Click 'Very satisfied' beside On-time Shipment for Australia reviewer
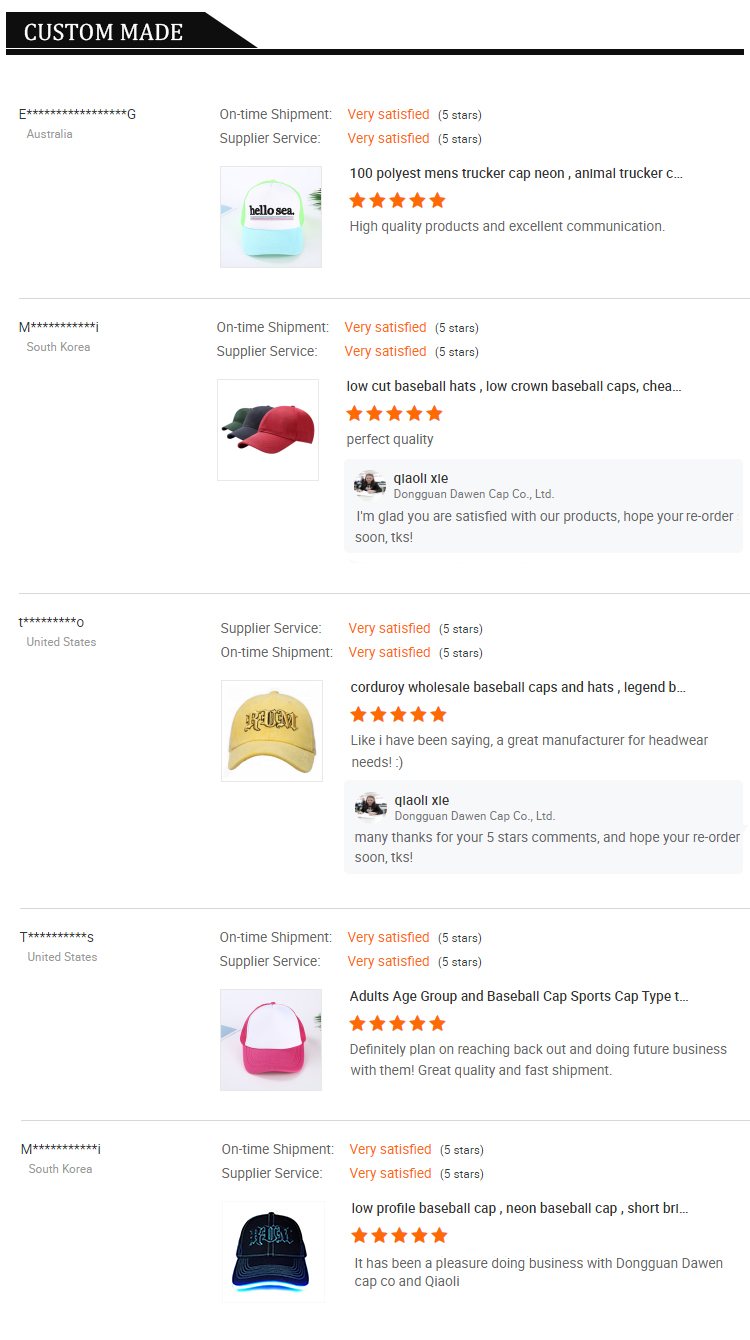The image size is (750, 1340). click(388, 114)
